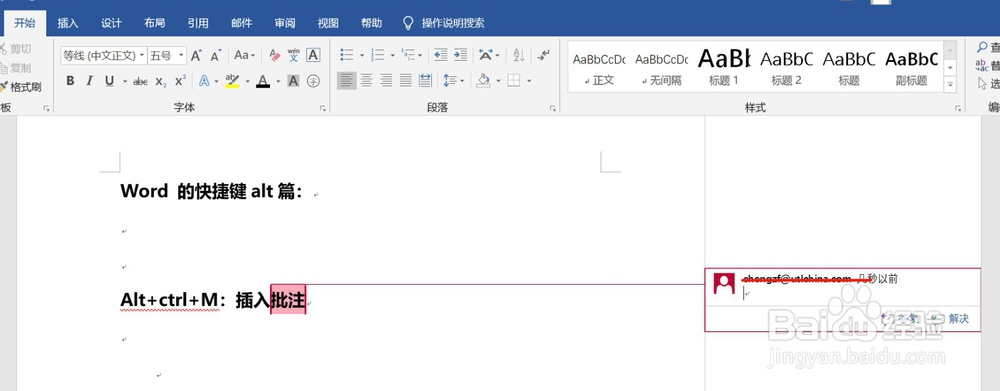The height and width of the screenshot is (391, 1000).
Task: Toggle italic formatting
Action: pyautogui.click(x=90, y=81)
